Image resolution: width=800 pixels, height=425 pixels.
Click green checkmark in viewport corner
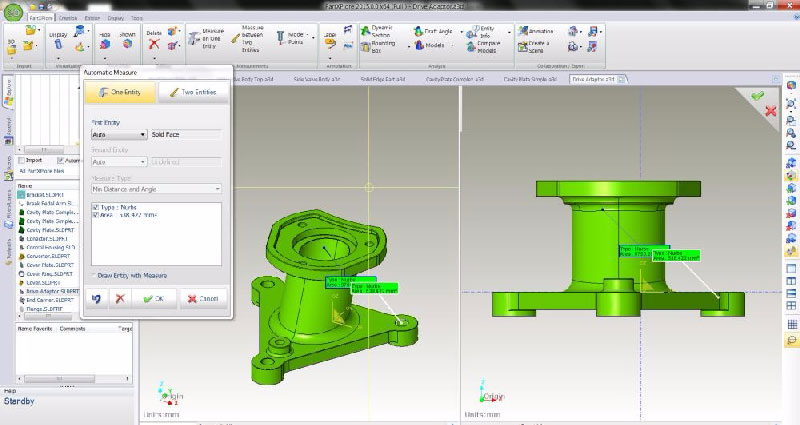757,96
